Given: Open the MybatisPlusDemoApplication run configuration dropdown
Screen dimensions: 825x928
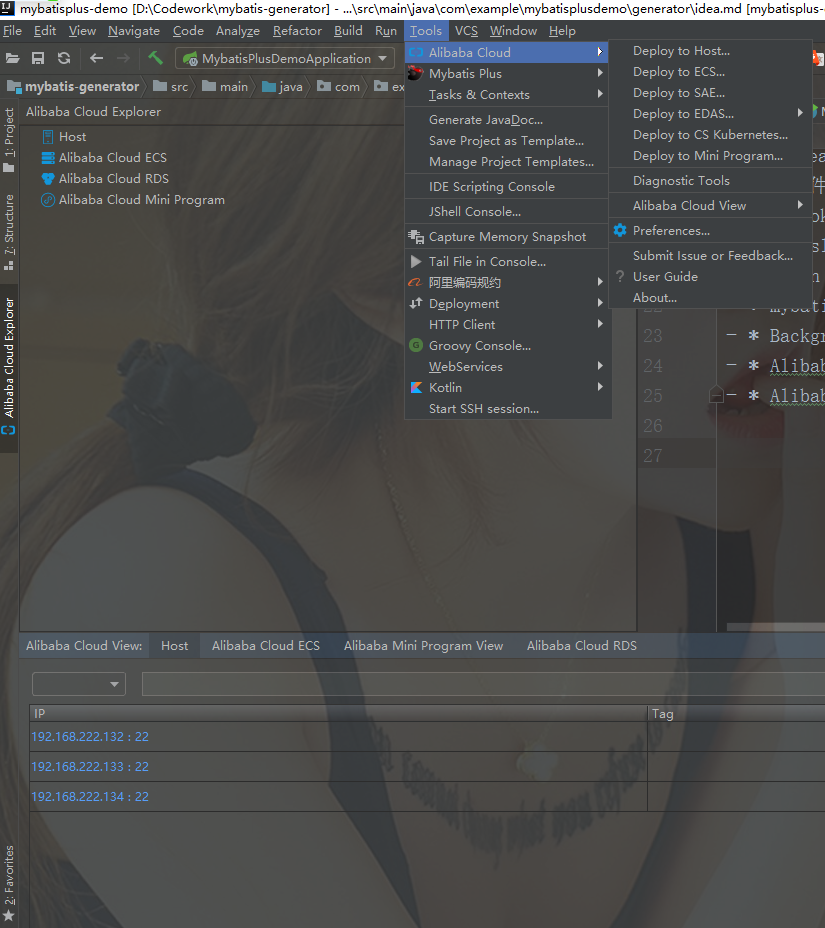Looking at the screenshot, I should click(285, 59).
